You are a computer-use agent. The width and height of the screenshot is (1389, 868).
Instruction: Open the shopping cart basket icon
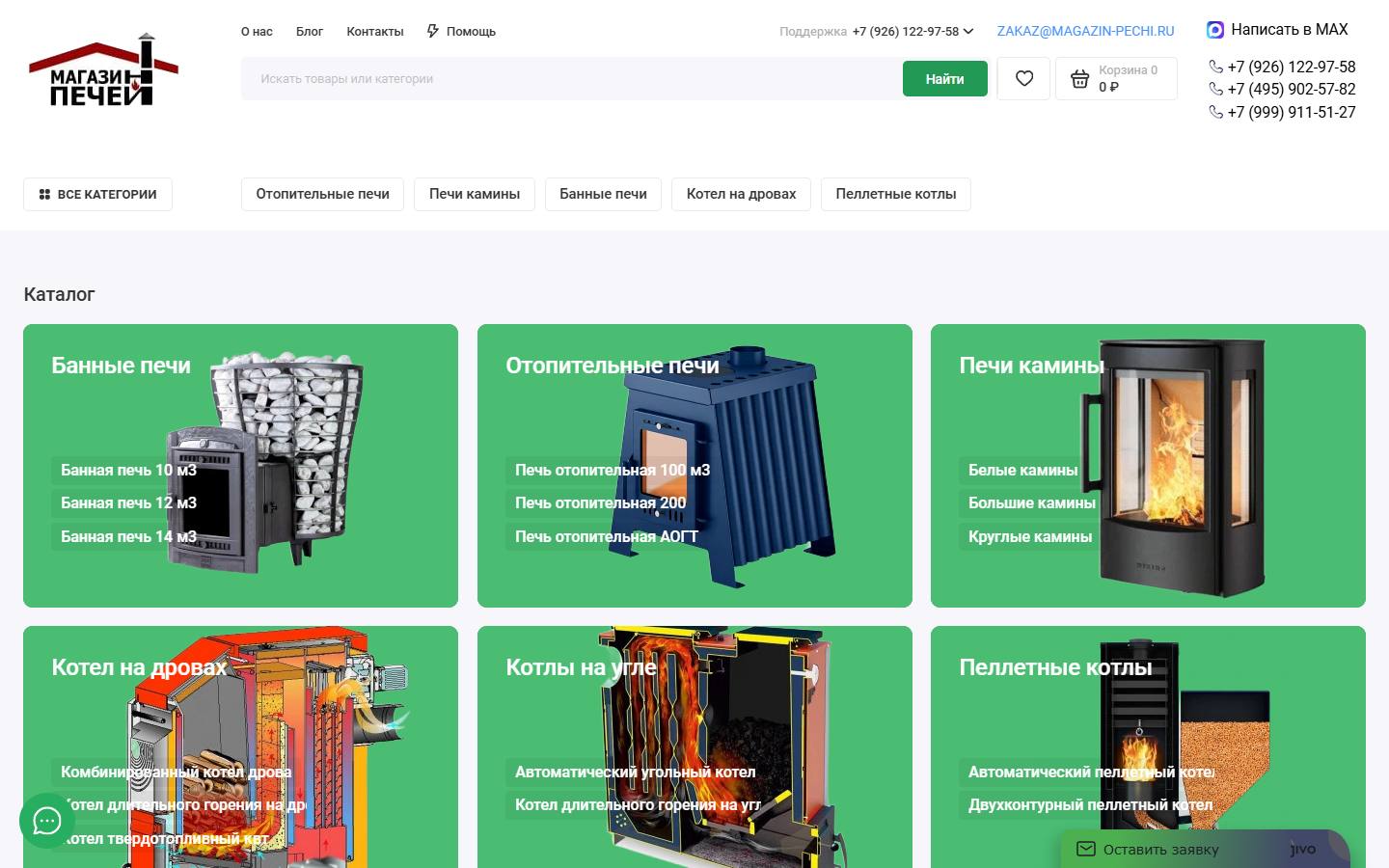(x=1079, y=79)
